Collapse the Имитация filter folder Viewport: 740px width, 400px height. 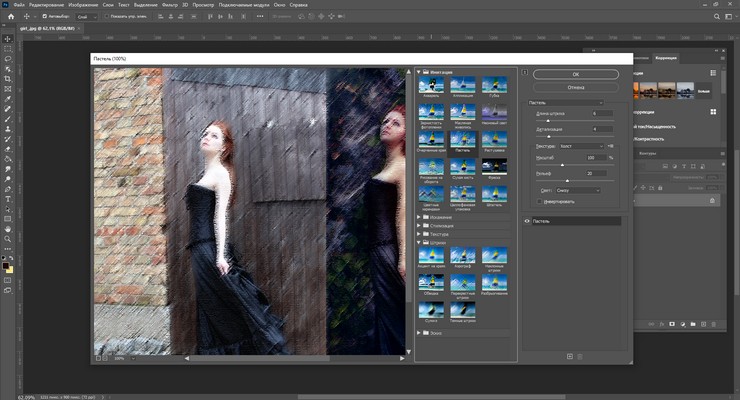[x=418, y=72]
